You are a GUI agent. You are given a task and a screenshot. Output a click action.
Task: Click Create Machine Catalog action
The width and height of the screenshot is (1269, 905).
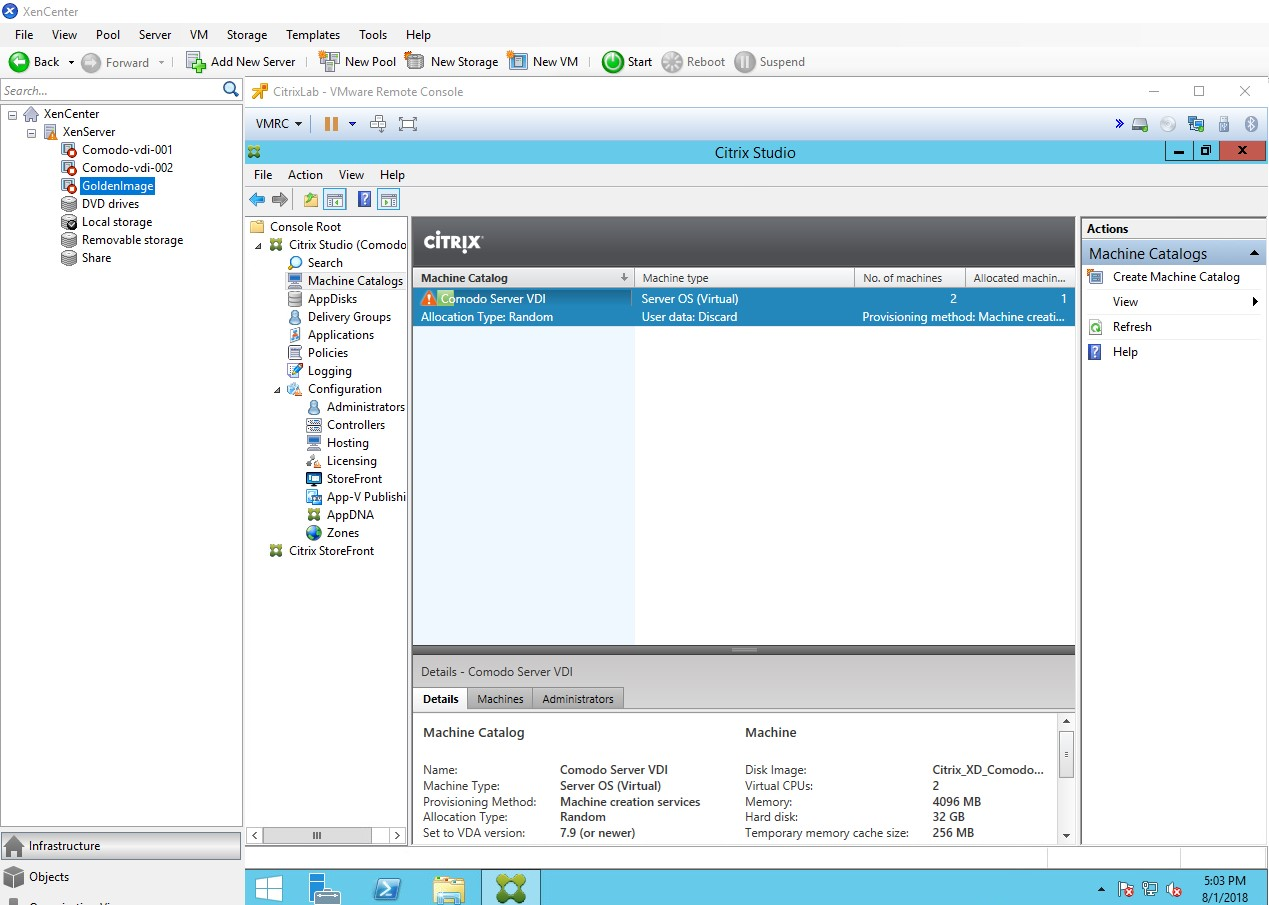1176,277
